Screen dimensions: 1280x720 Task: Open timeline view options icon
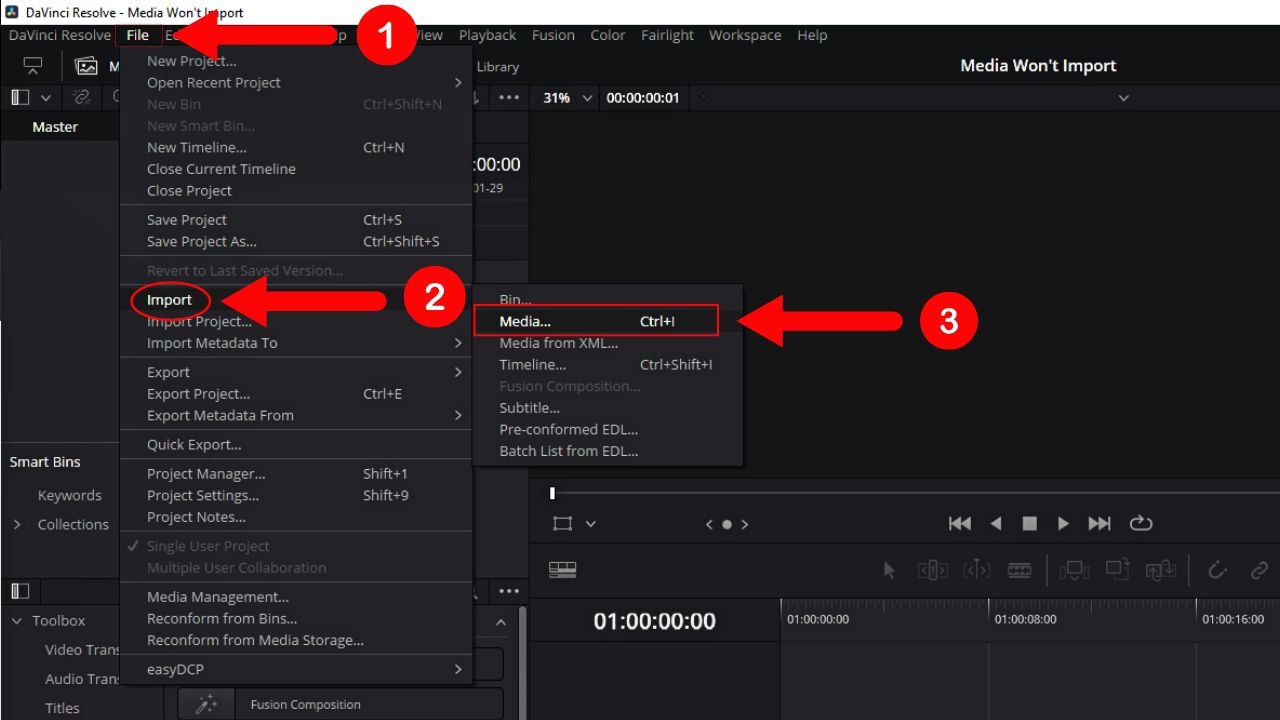563,570
